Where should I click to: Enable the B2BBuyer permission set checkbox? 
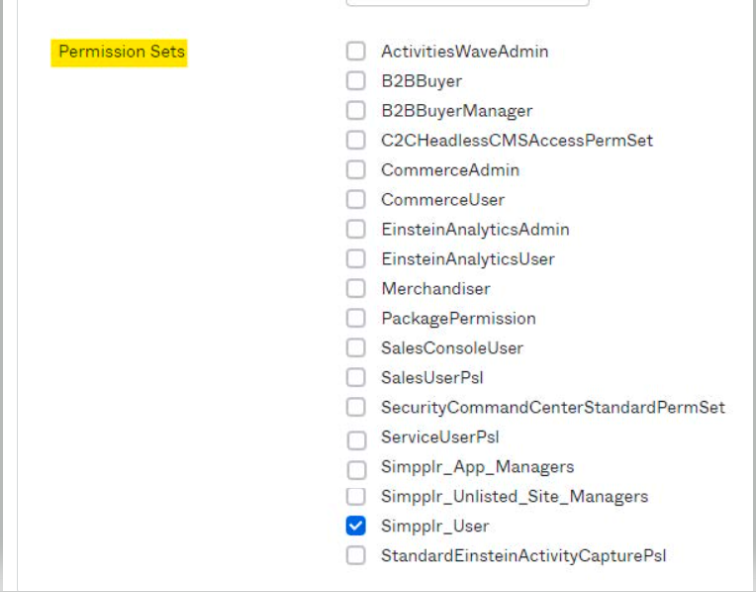(356, 81)
